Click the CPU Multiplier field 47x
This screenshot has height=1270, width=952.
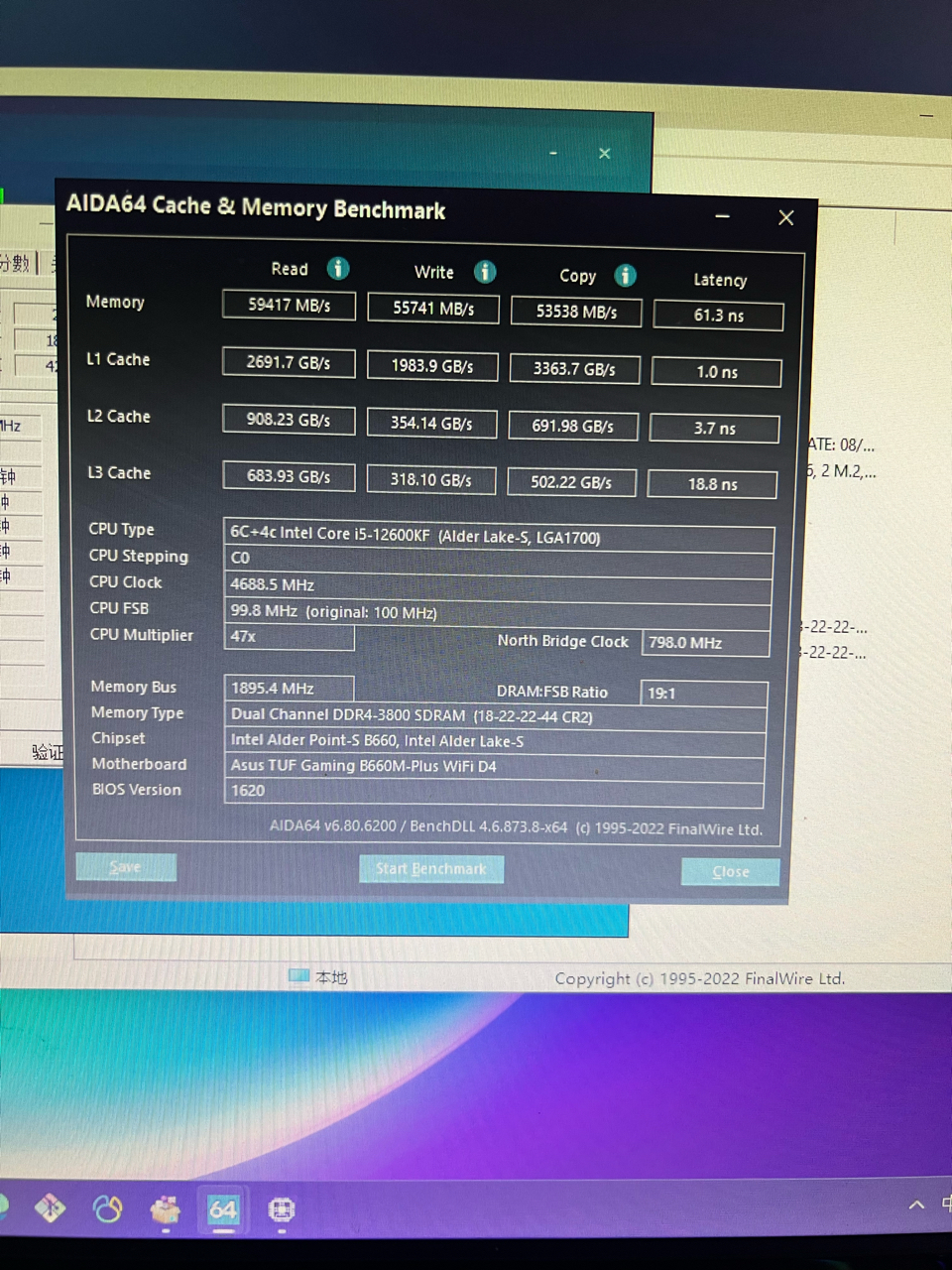click(x=289, y=637)
